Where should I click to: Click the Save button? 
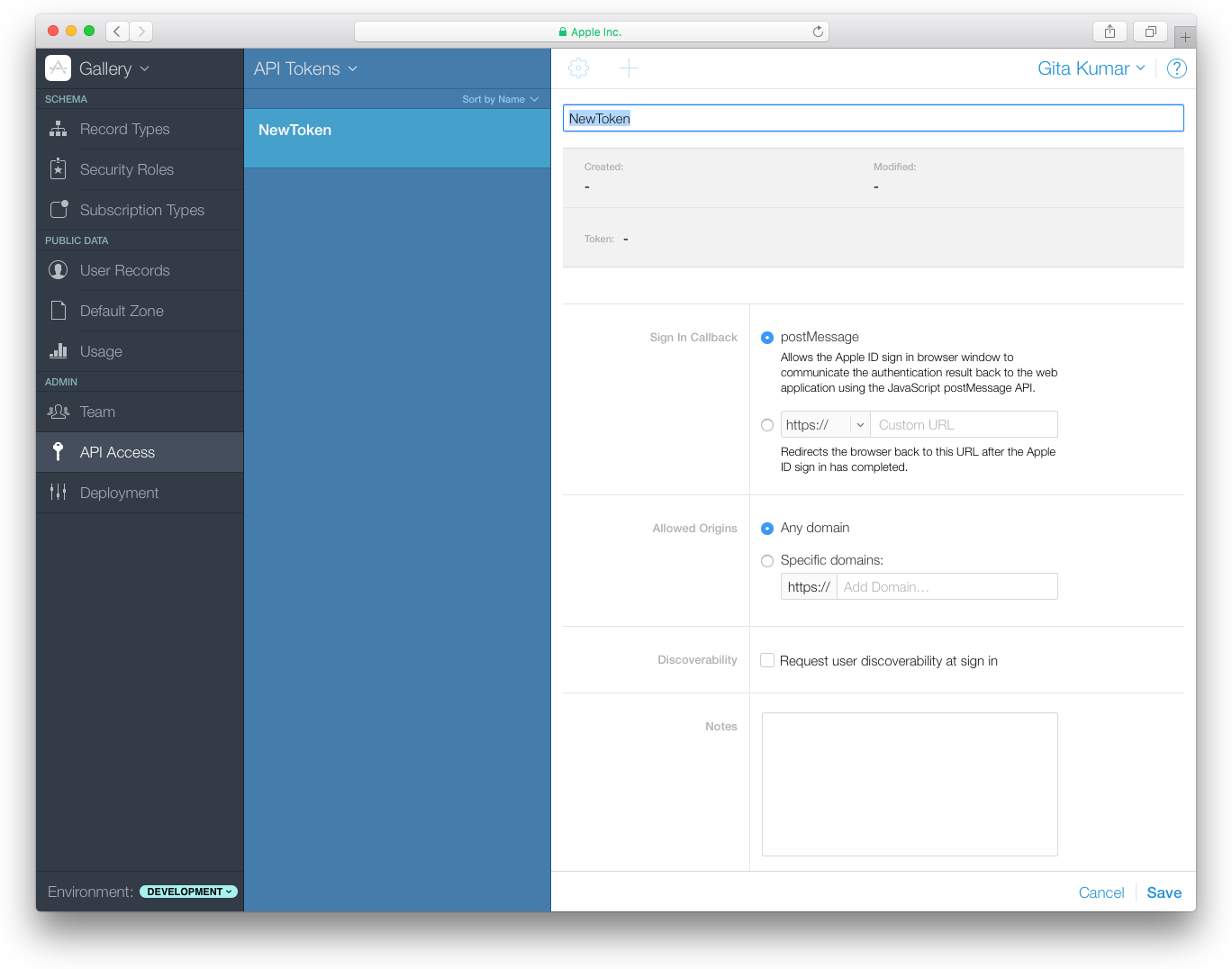[x=1164, y=892]
